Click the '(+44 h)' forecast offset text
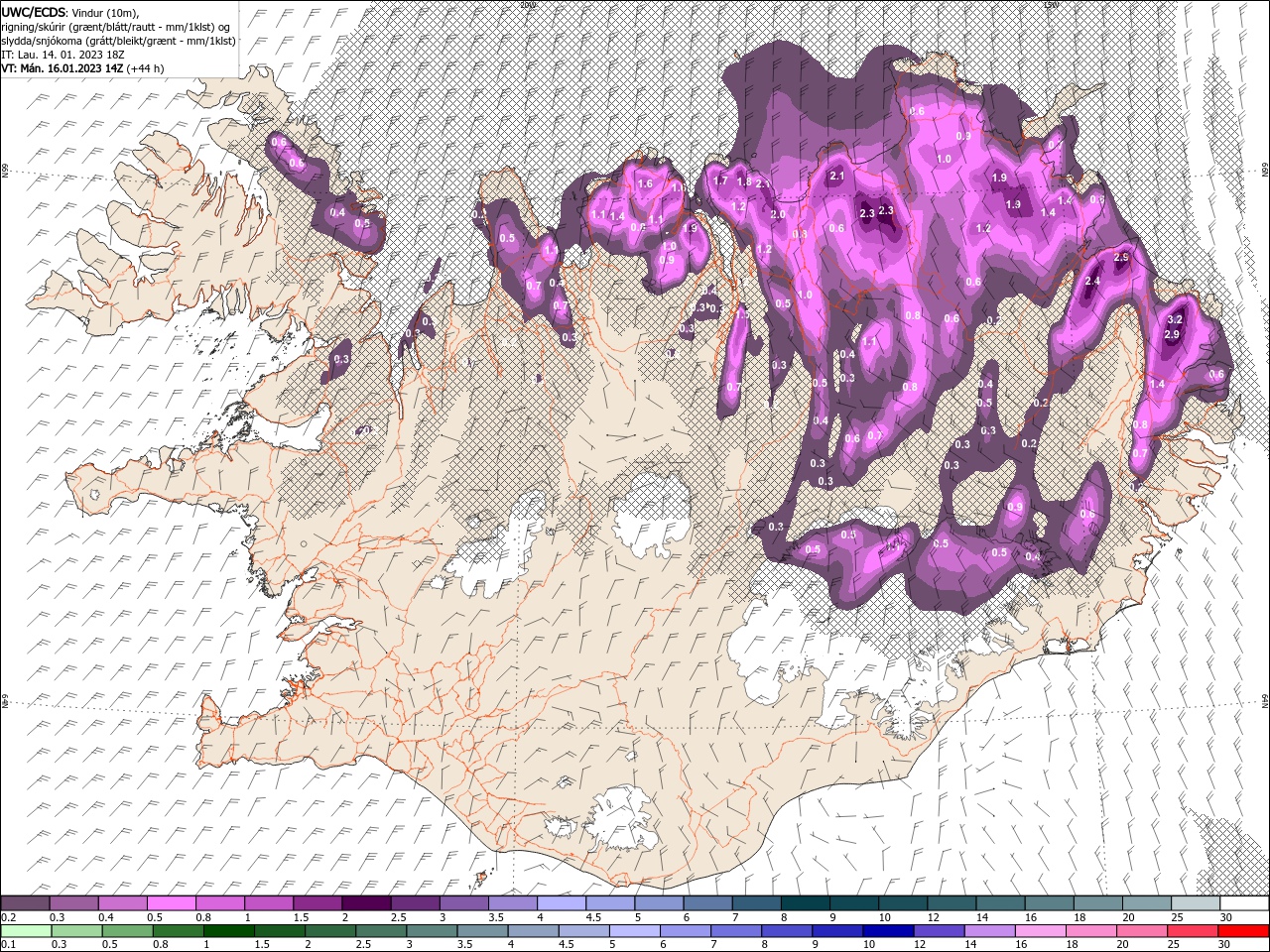Image resolution: width=1270 pixels, height=952 pixels. [146, 68]
